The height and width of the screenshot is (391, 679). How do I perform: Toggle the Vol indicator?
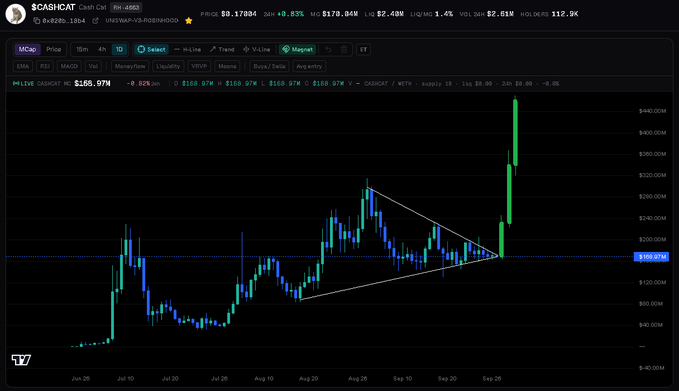93,66
